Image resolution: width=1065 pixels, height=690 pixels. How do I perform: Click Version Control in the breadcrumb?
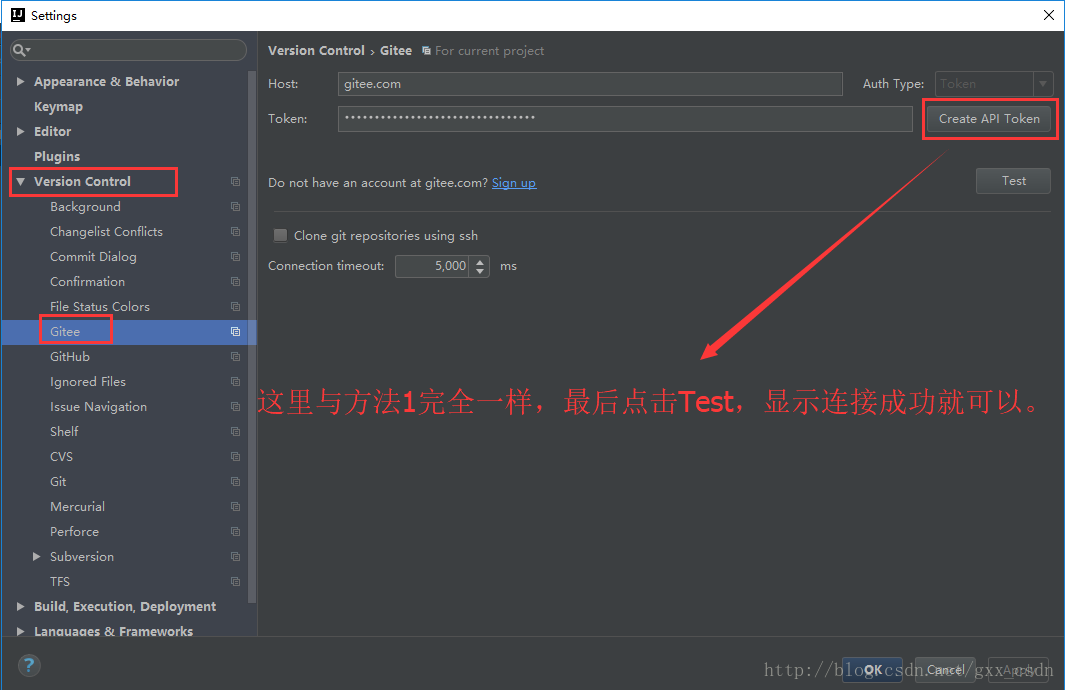[316, 51]
